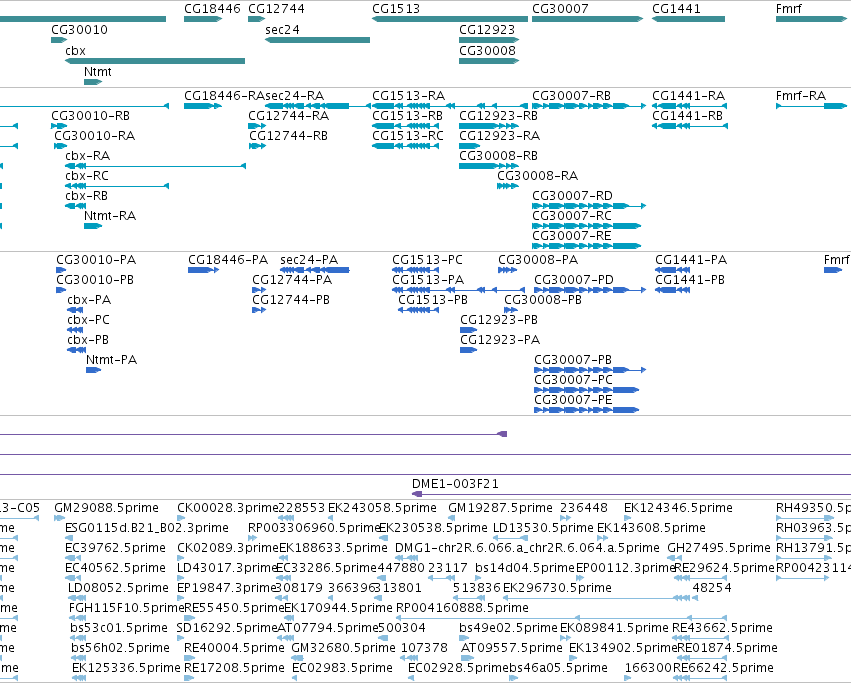851x683 pixels.
Task: Select the CG1441 gene label
Action: click(x=676, y=9)
